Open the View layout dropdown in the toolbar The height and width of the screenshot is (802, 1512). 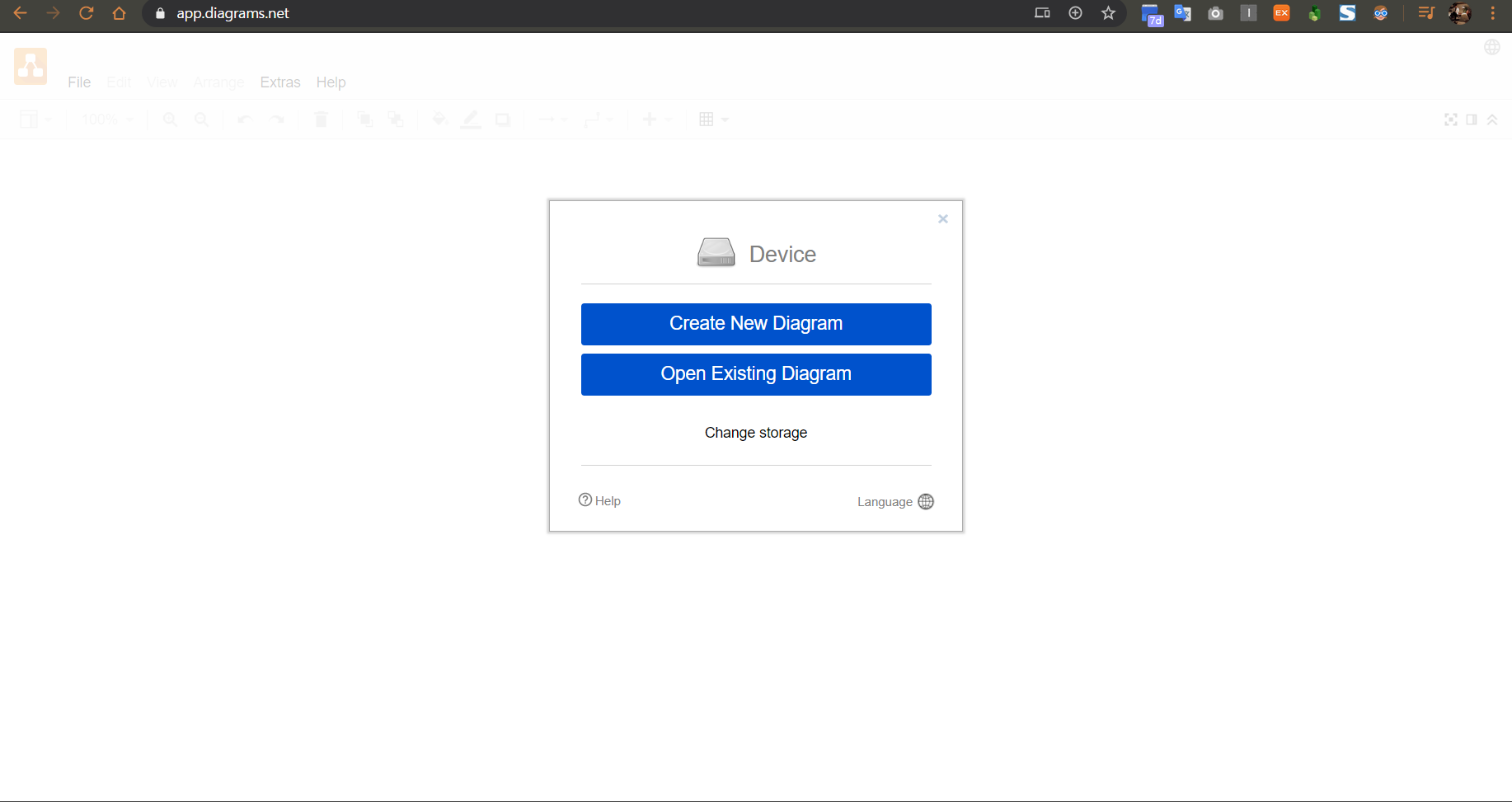point(35,120)
